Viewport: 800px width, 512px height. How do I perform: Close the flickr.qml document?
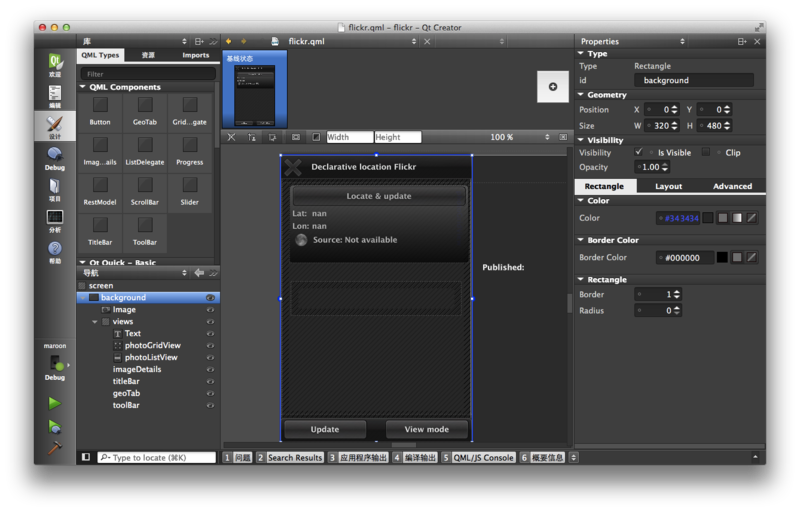(427, 41)
